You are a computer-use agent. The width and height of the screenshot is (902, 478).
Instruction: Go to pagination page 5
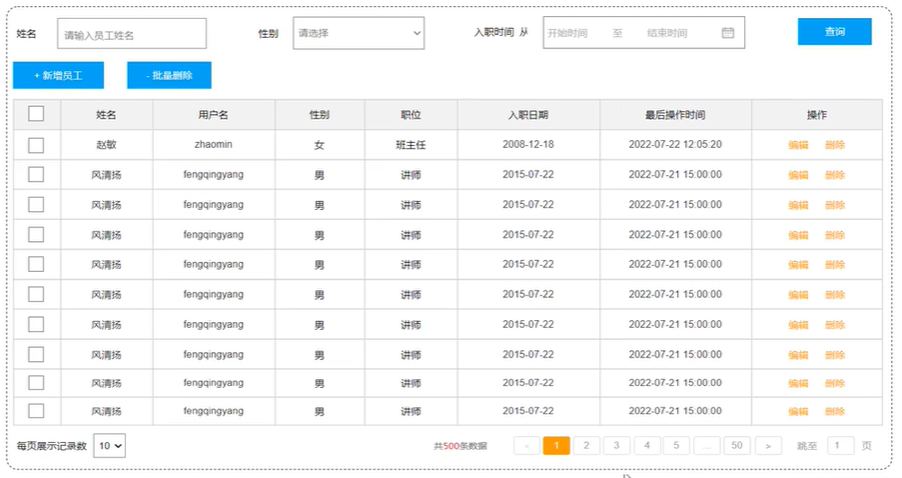(676, 445)
